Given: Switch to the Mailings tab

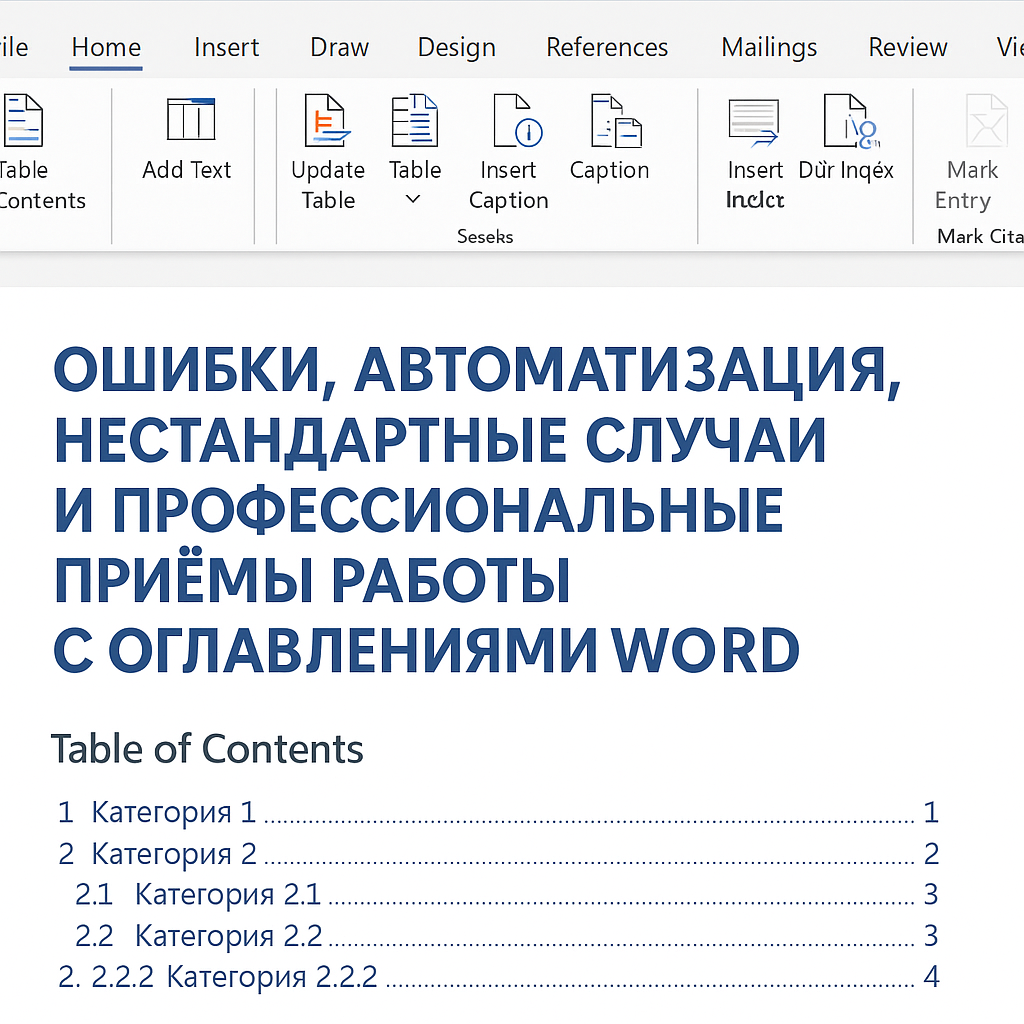Looking at the screenshot, I should 769,48.
